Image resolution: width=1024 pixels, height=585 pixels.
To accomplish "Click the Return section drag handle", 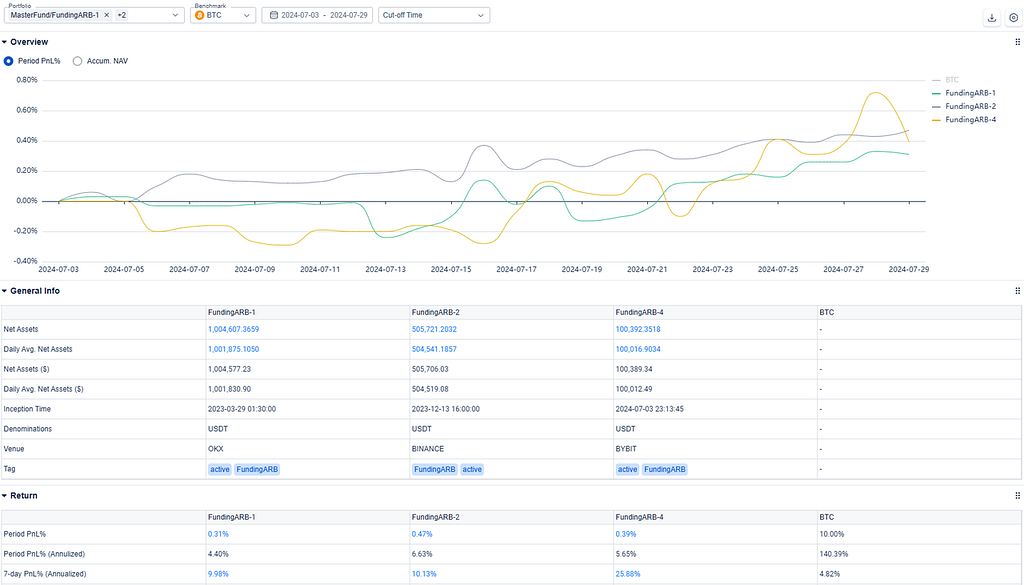I will click(x=1017, y=496).
